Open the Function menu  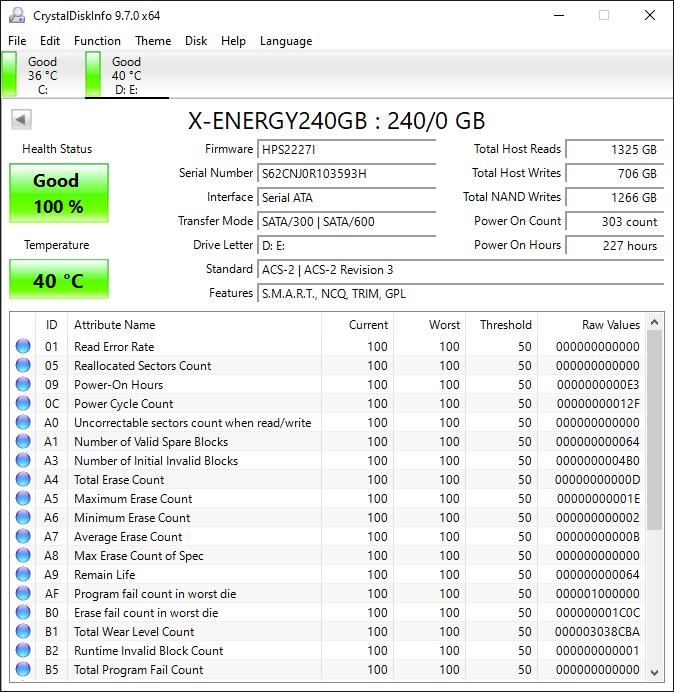[x=97, y=41]
